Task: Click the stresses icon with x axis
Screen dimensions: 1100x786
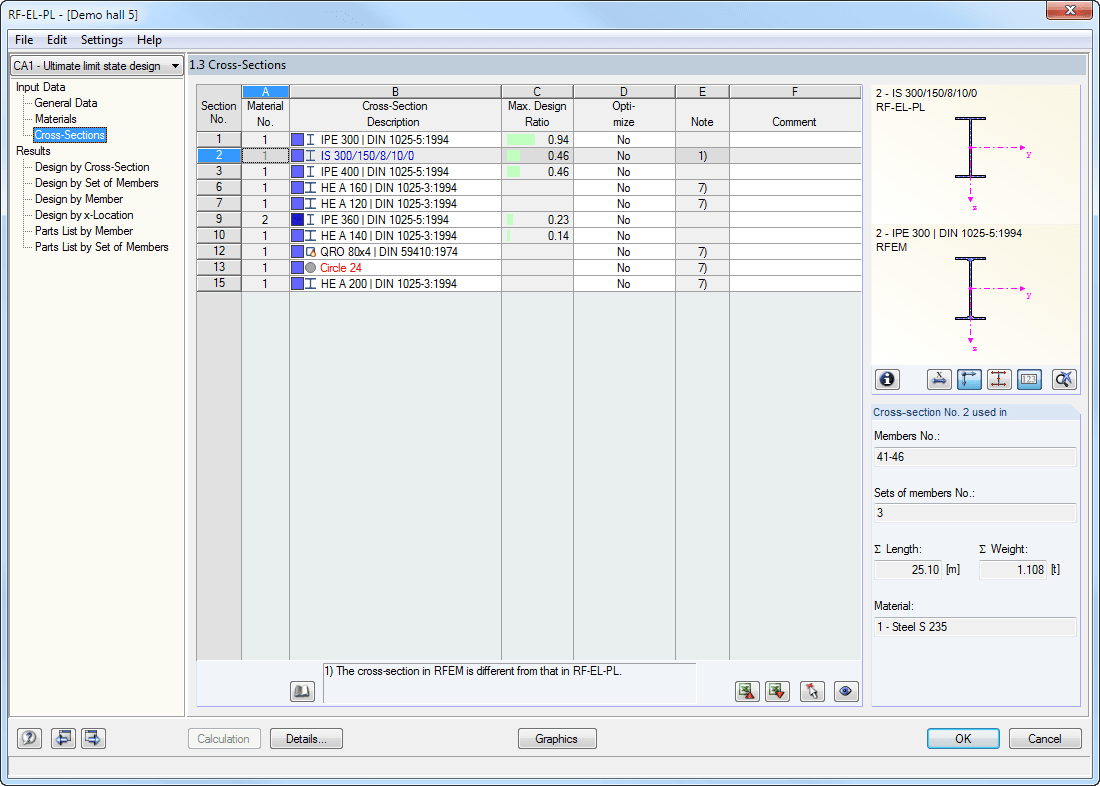Action: click(x=939, y=380)
